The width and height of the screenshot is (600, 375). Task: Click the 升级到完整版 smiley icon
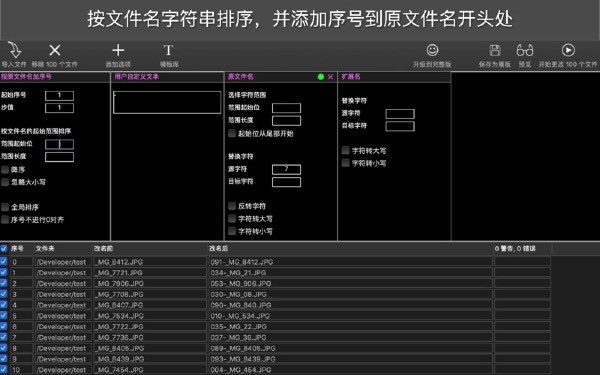click(x=432, y=50)
